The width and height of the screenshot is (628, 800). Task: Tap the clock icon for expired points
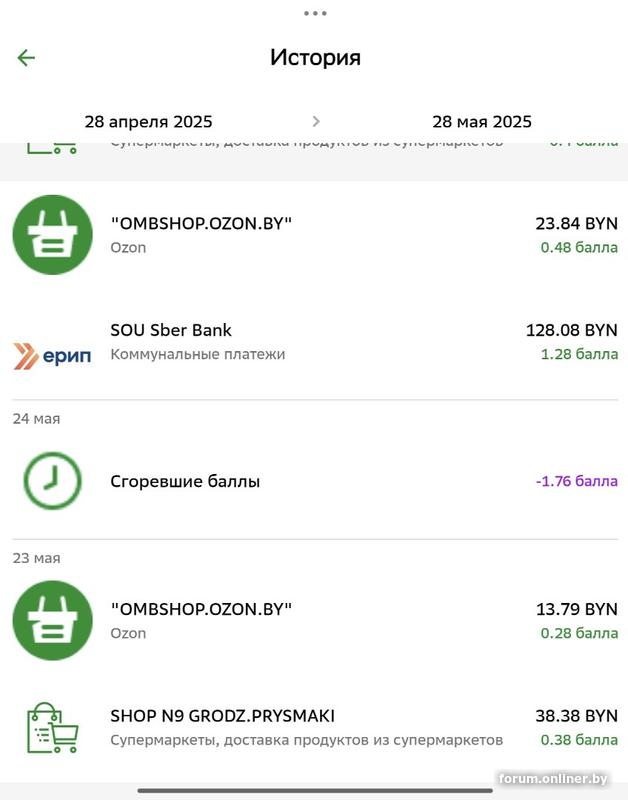pyautogui.click(x=52, y=481)
